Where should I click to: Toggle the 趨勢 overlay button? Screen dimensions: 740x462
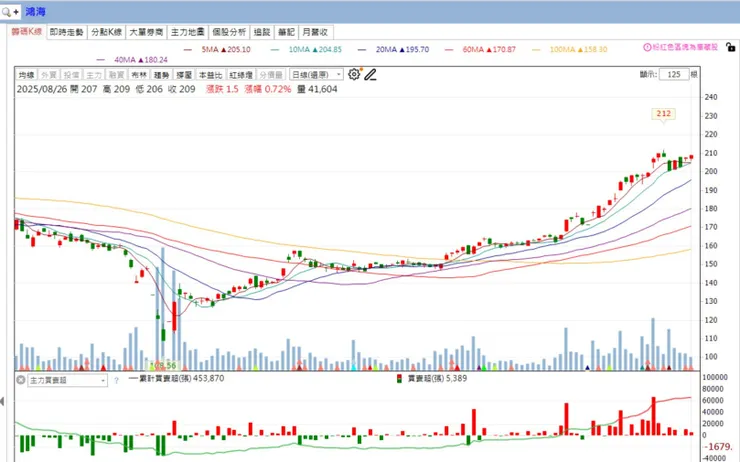[x=162, y=75]
